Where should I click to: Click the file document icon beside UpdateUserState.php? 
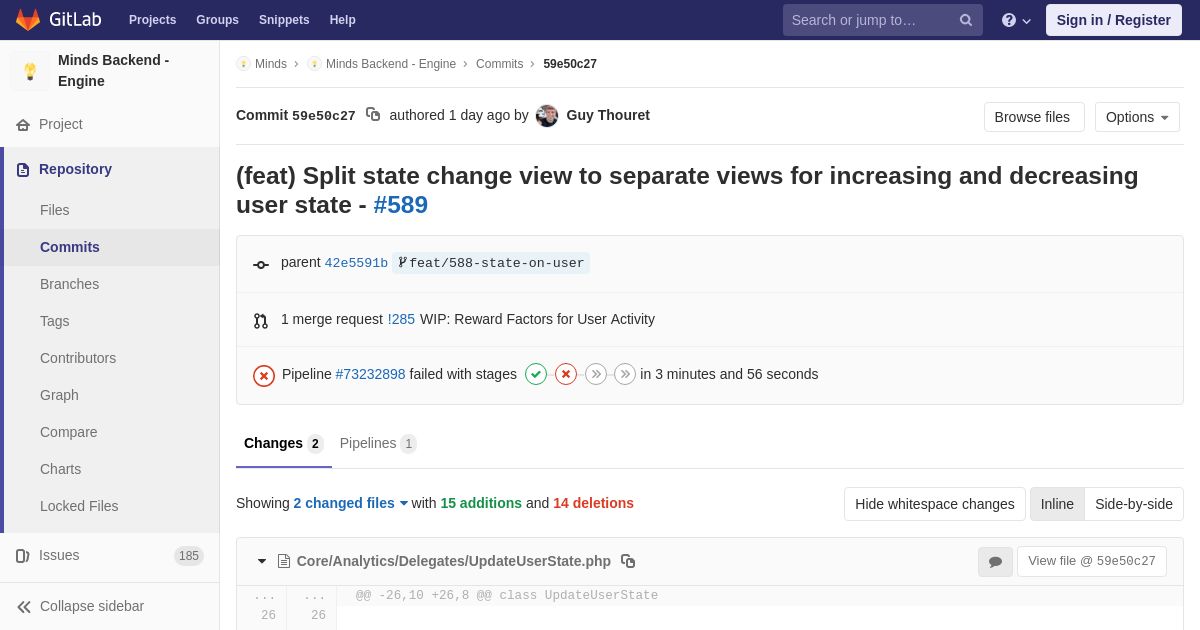tap(284, 561)
